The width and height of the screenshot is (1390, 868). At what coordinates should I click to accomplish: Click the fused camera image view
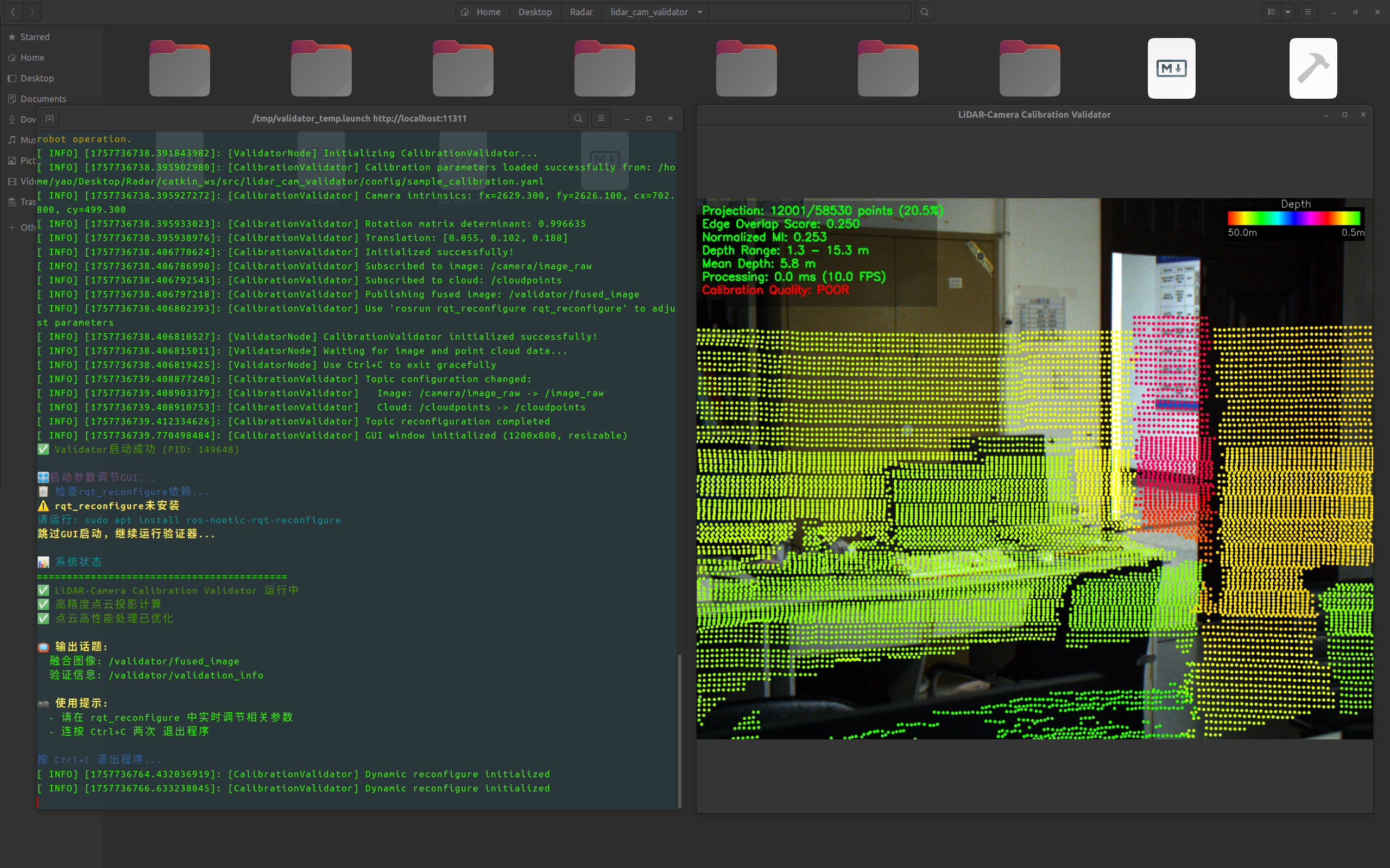click(x=1034, y=468)
